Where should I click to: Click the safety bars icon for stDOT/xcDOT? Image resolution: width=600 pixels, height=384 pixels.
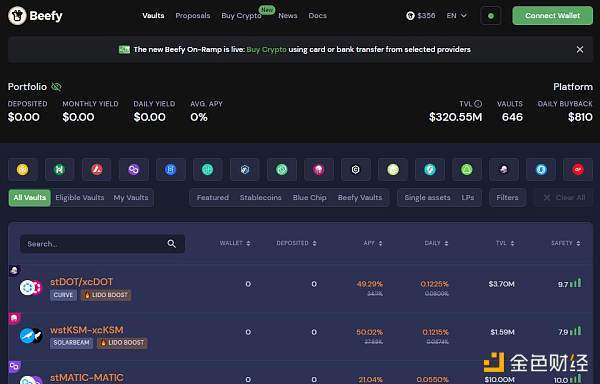point(576,283)
